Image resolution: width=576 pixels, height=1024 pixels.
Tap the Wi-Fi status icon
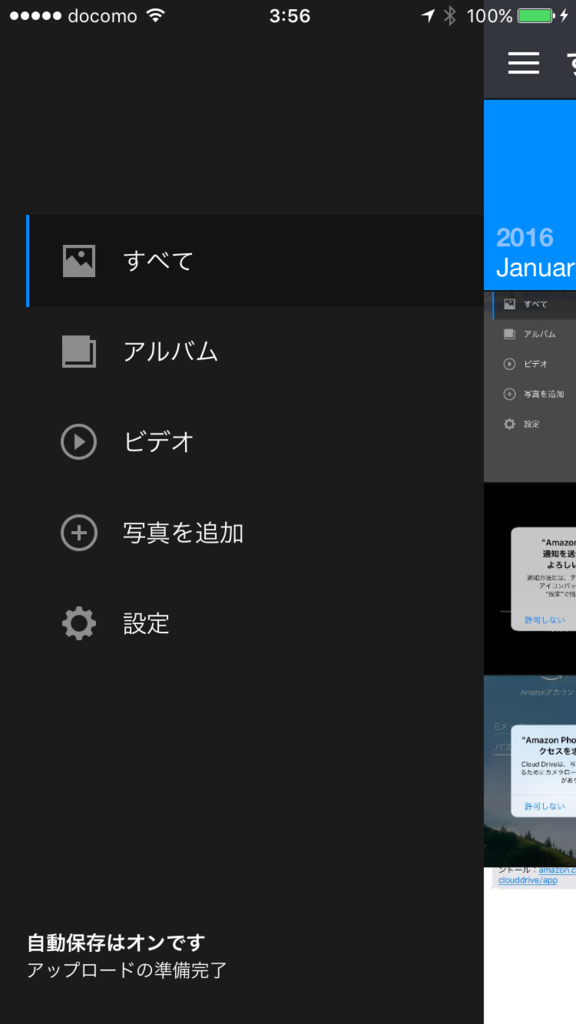[155, 16]
